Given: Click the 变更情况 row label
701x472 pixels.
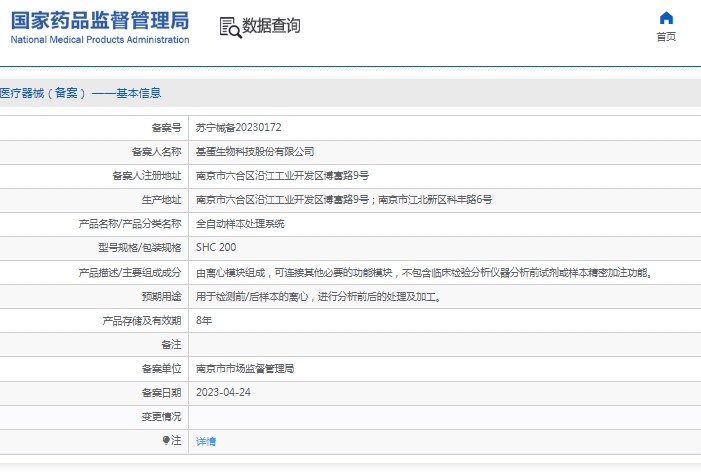Looking at the screenshot, I should 161,417.
